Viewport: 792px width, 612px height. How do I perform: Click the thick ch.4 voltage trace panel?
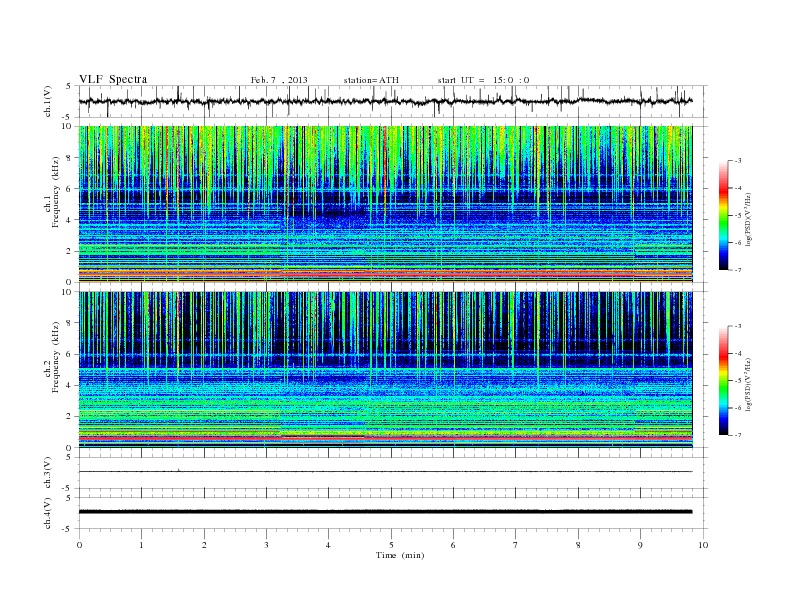click(x=393, y=513)
